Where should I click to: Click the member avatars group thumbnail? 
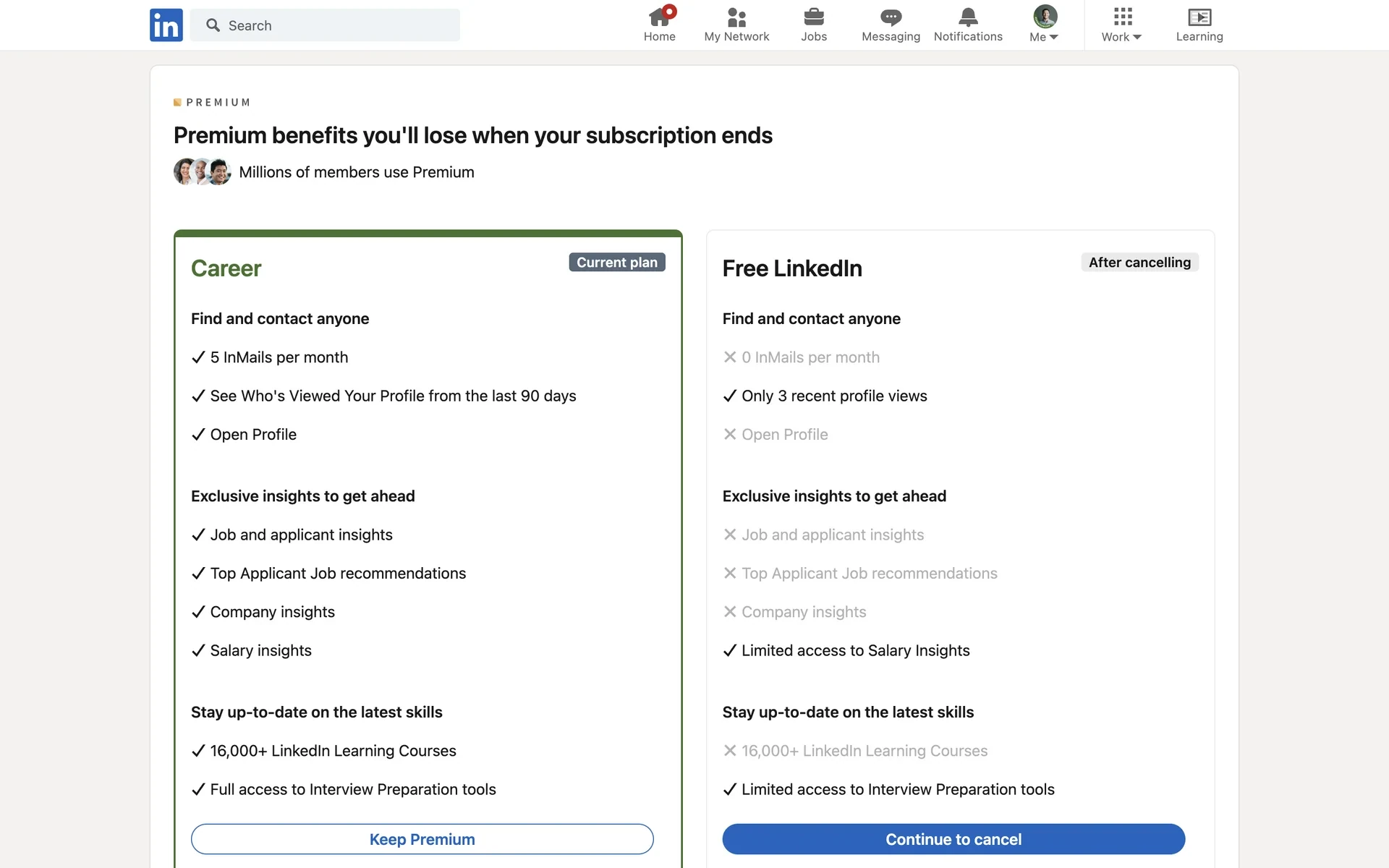click(203, 172)
